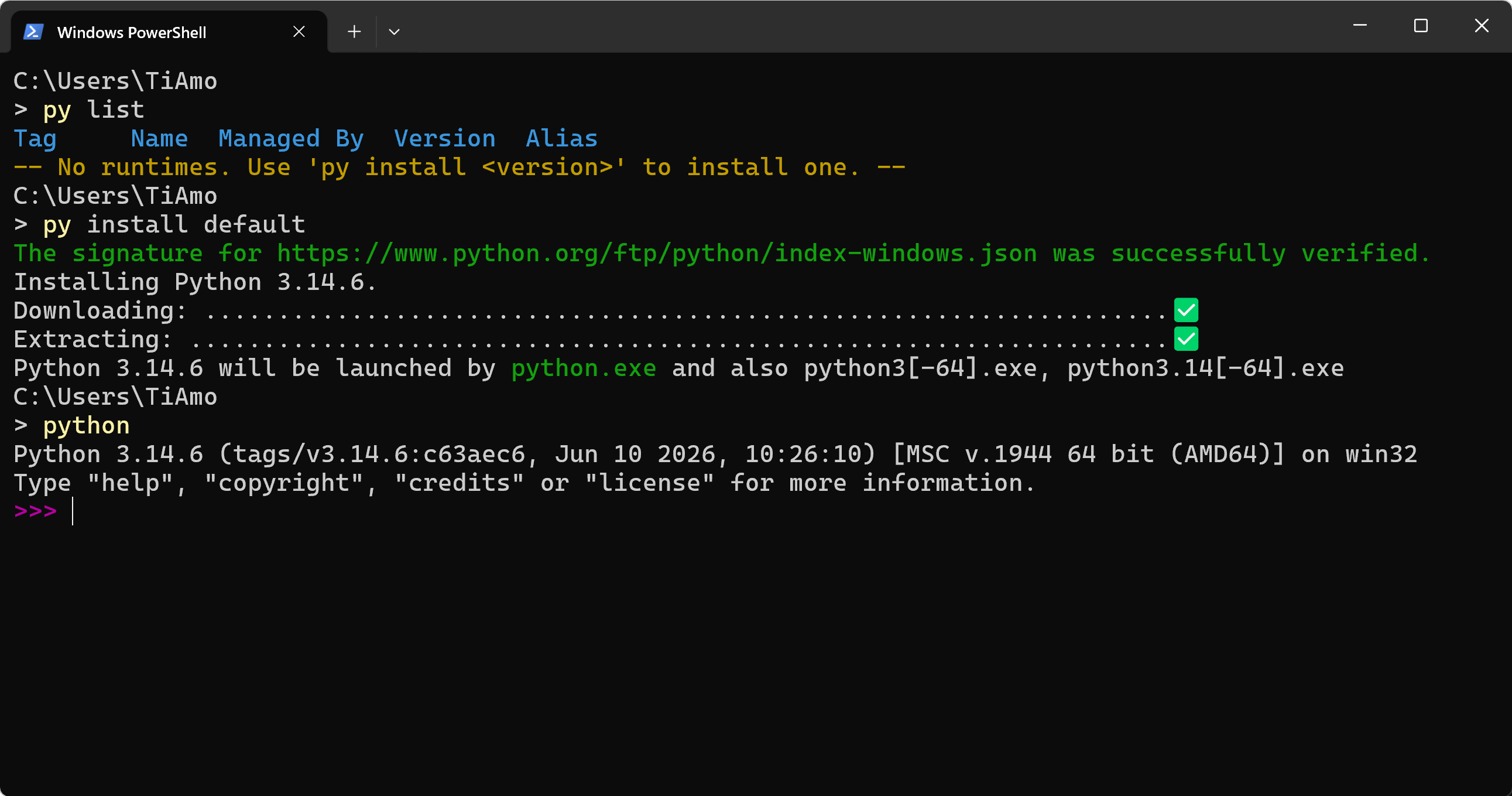The width and height of the screenshot is (1512, 796).
Task: Select the Windows PowerShell tab
Action: tap(169, 32)
